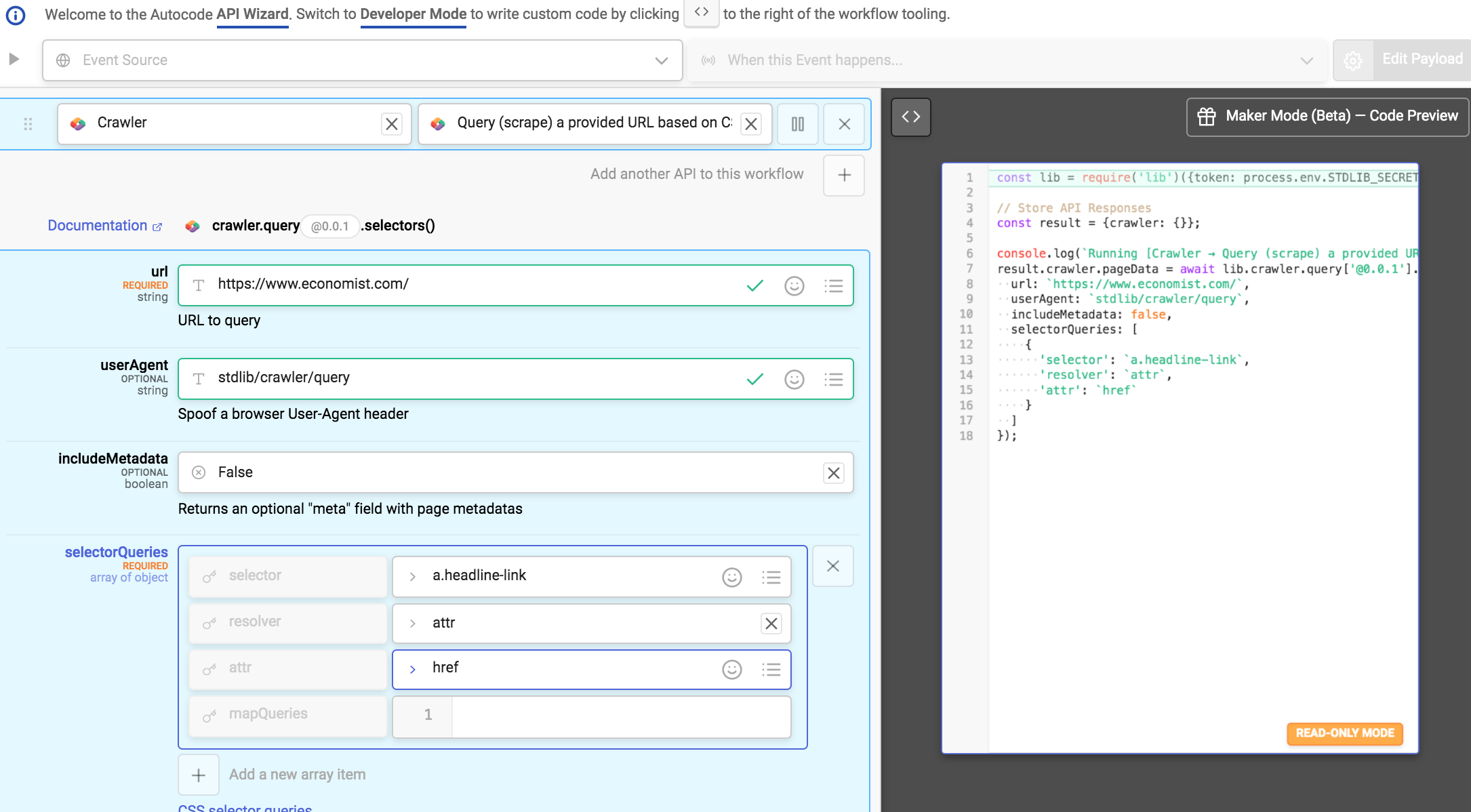The height and width of the screenshot is (812, 1471).
Task: Click the API Wizard link in the banner
Action: (x=253, y=14)
